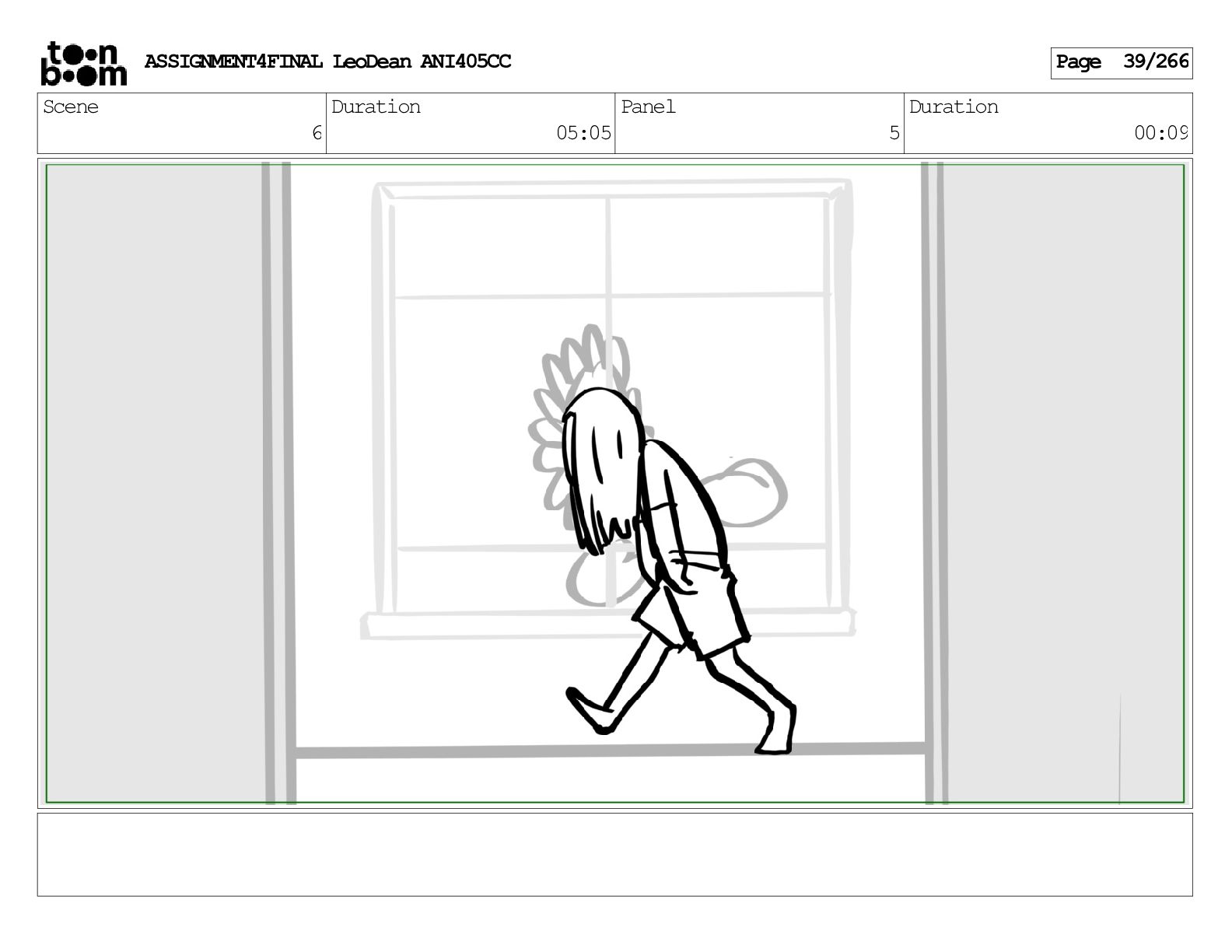The image size is (1232, 952).
Task: Click the Toon Boom logo
Action: pos(83,63)
